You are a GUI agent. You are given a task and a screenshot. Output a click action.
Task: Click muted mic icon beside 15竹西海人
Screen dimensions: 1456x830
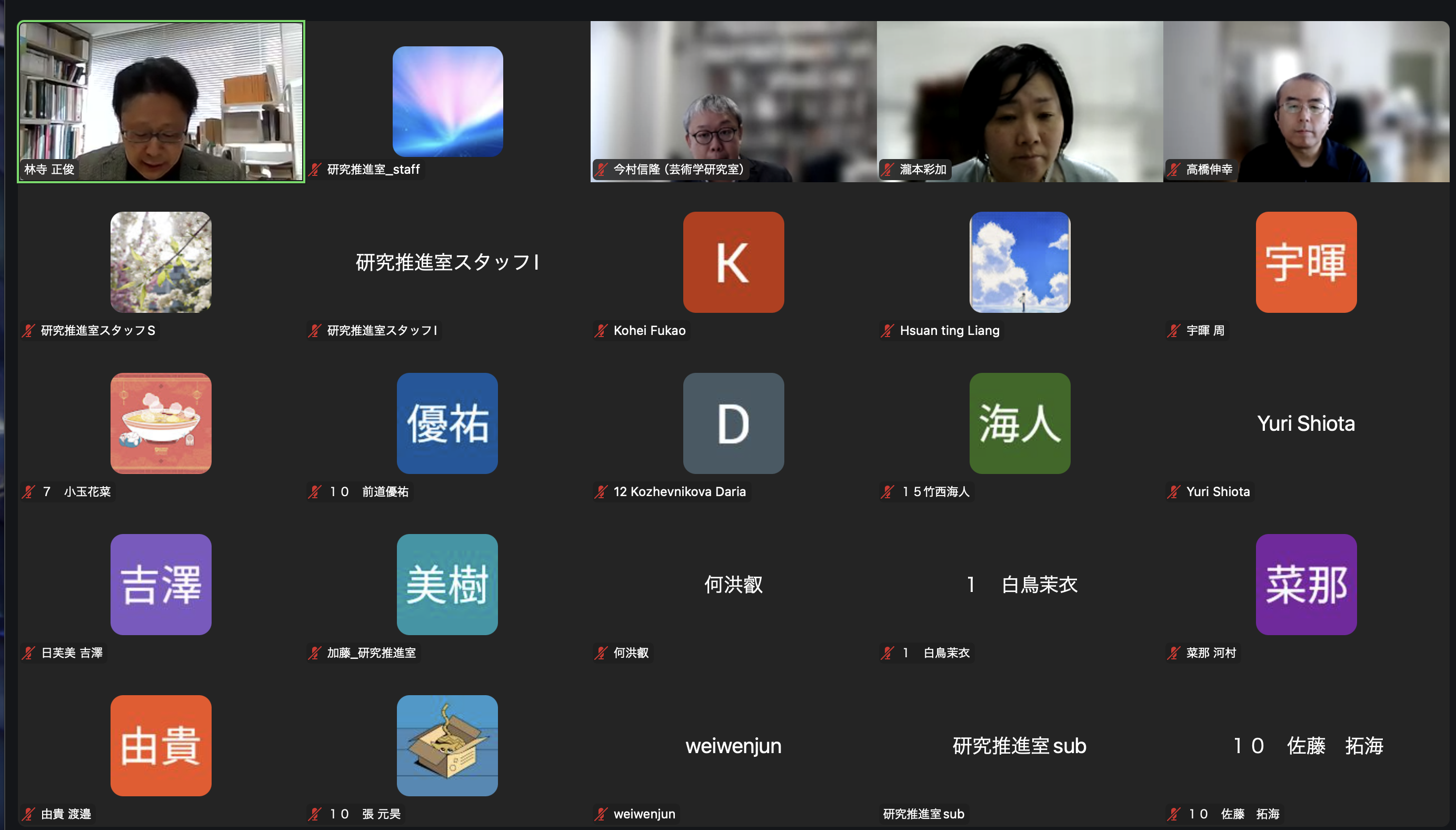click(888, 492)
